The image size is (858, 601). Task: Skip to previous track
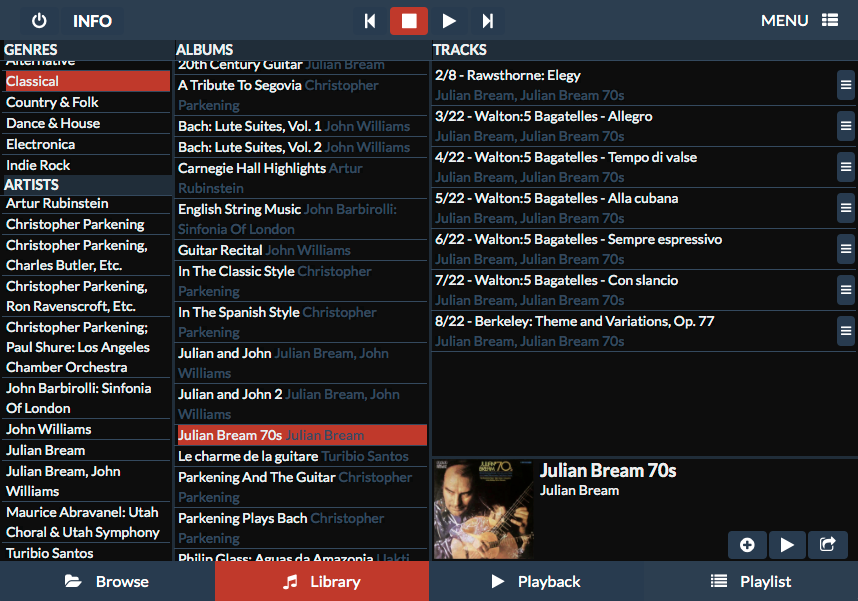click(370, 21)
